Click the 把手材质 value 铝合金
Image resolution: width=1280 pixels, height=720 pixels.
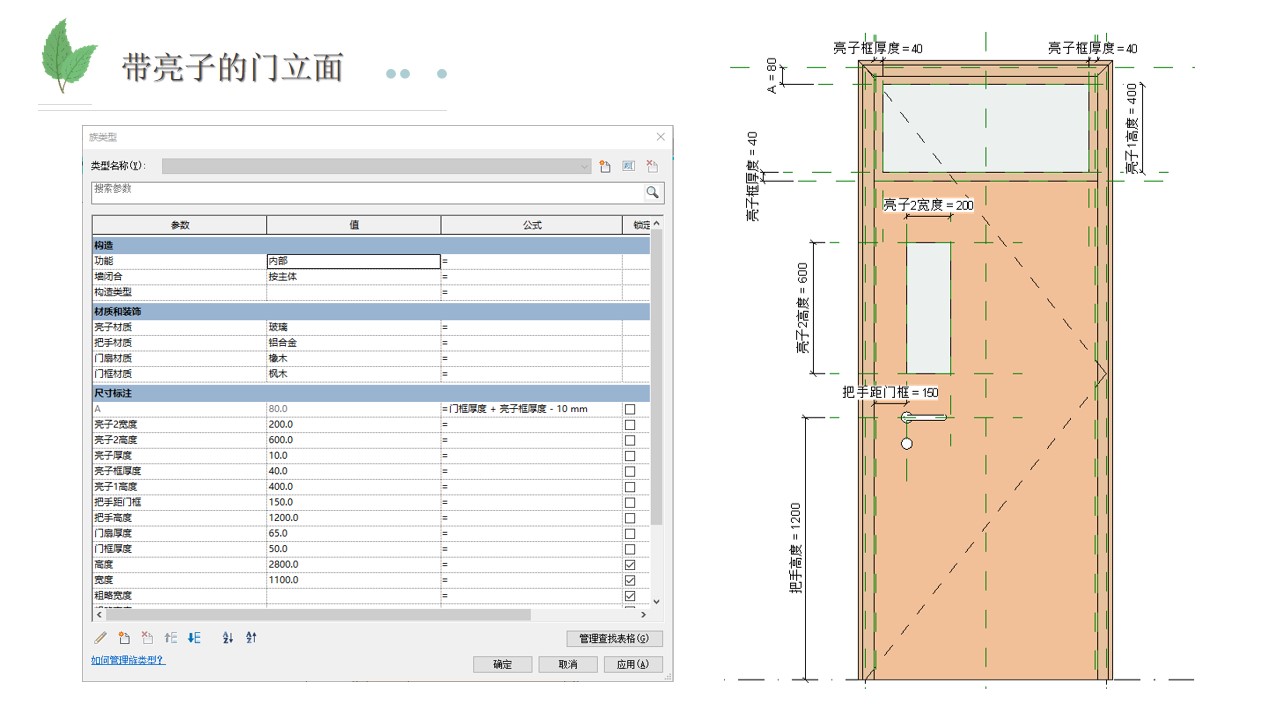(x=353, y=342)
